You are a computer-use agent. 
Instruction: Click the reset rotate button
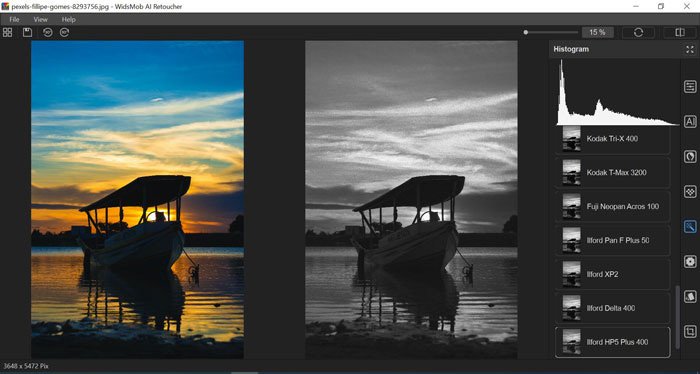pyautogui.click(x=638, y=33)
